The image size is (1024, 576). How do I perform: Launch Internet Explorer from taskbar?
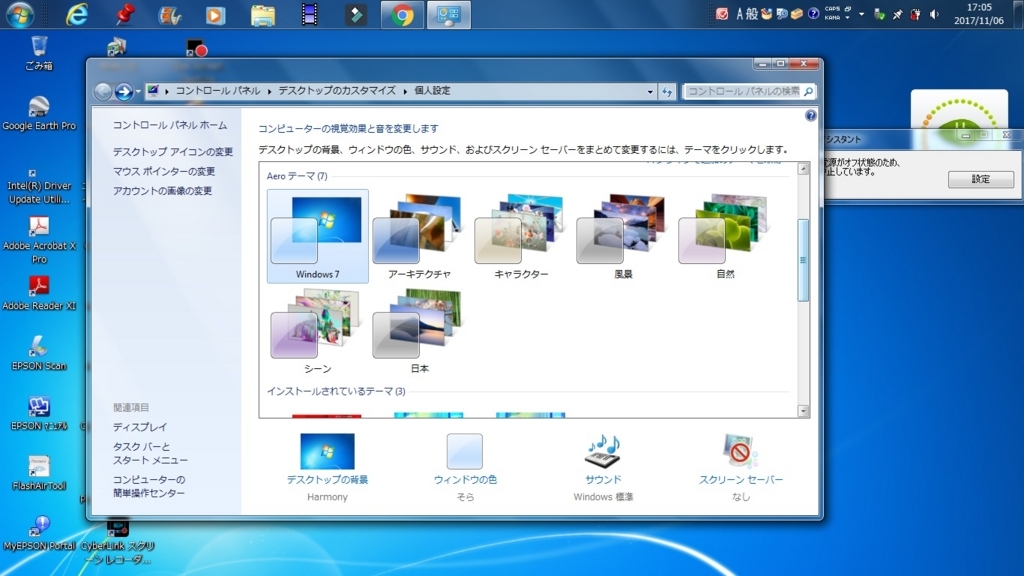(x=77, y=14)
